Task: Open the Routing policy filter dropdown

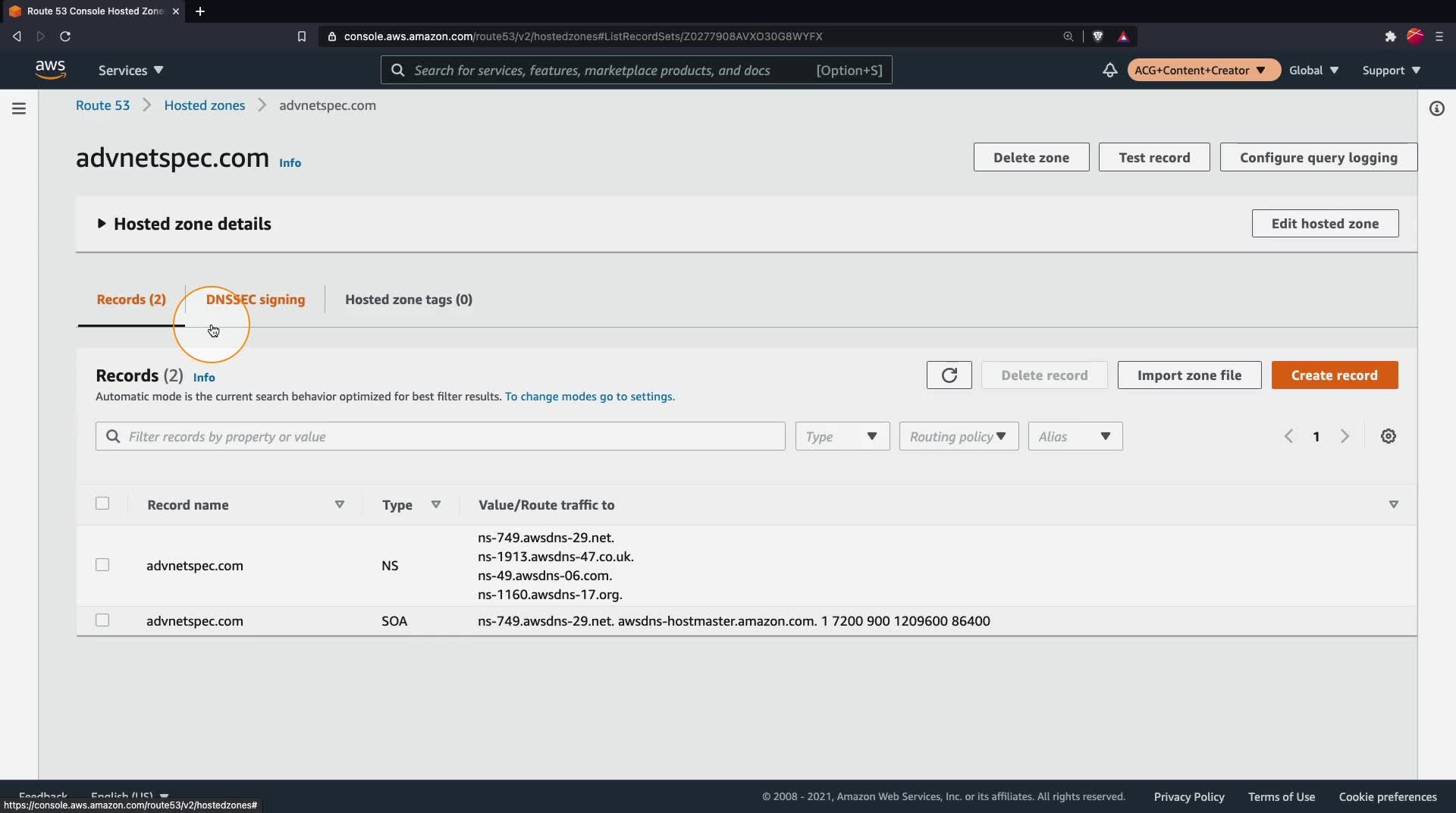Action: [959, 436]
